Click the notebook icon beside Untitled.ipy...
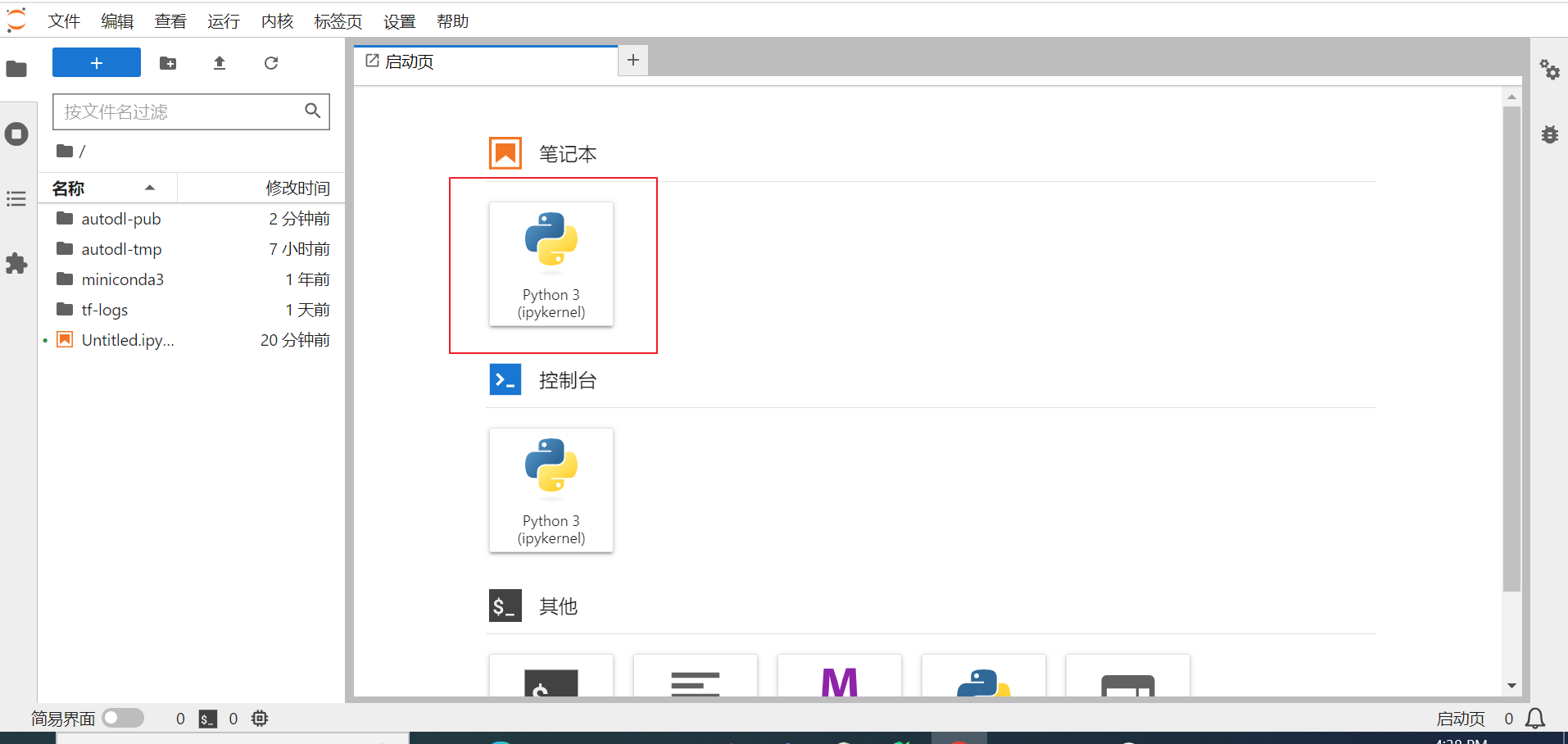The image size is (1568, 744). 65,339
